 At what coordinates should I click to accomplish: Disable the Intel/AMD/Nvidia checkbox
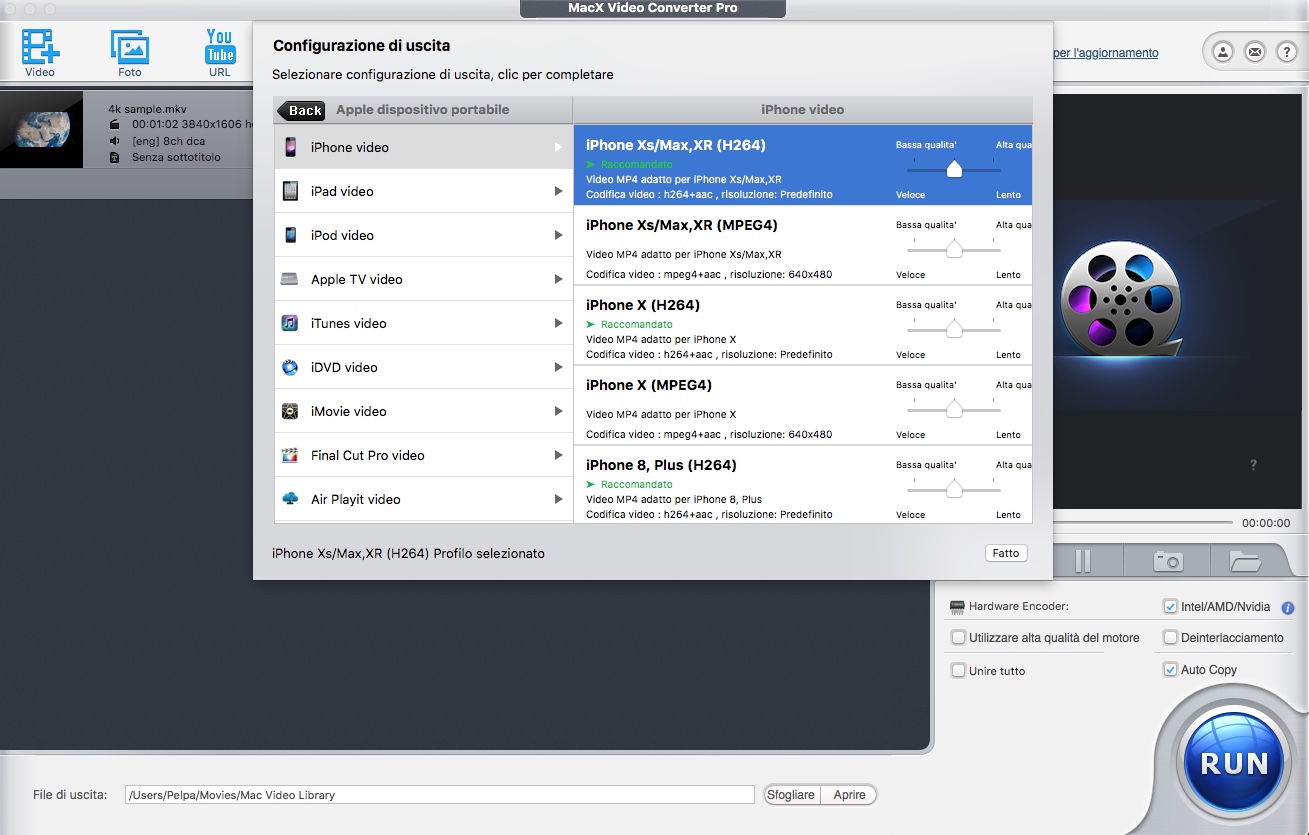1170,606
